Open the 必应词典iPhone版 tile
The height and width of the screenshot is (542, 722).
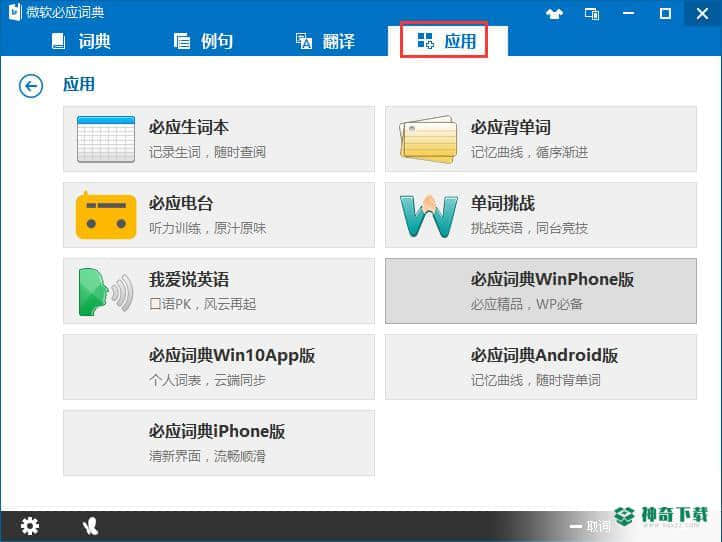[219, 443]
